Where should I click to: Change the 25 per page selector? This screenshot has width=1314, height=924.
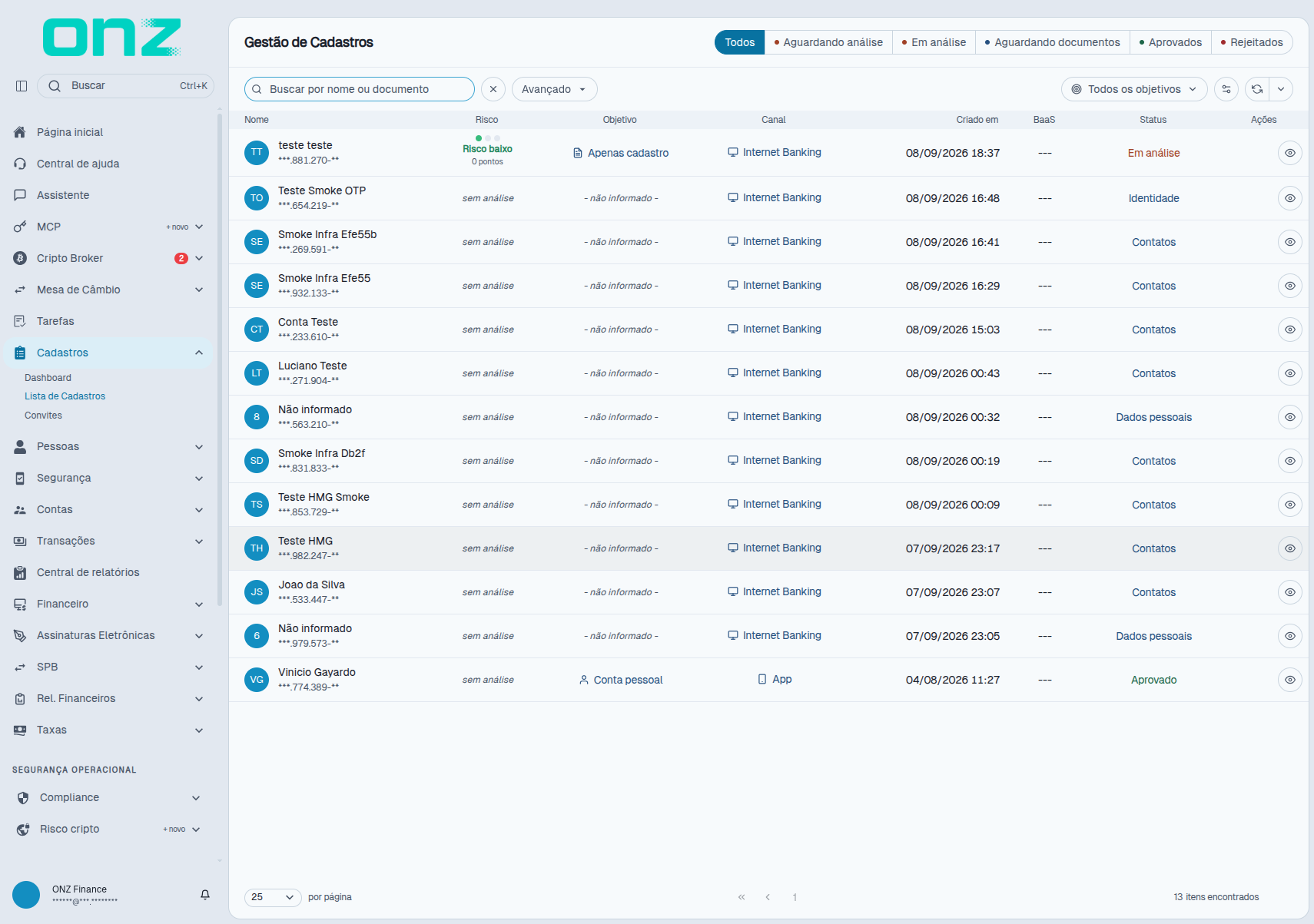273,897
